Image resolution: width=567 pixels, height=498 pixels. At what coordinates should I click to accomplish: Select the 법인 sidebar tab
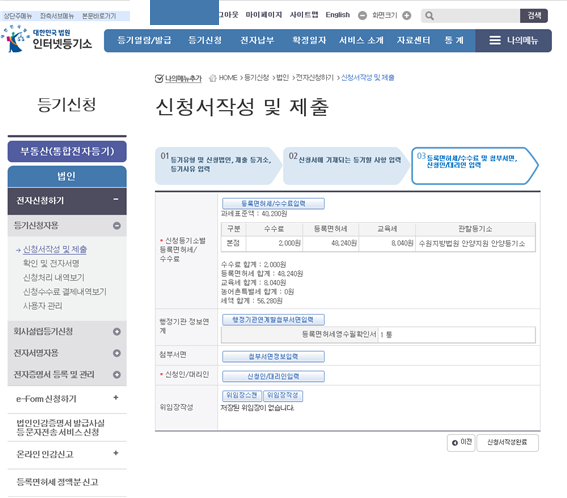pyautogui.click(x=67, y=176)
